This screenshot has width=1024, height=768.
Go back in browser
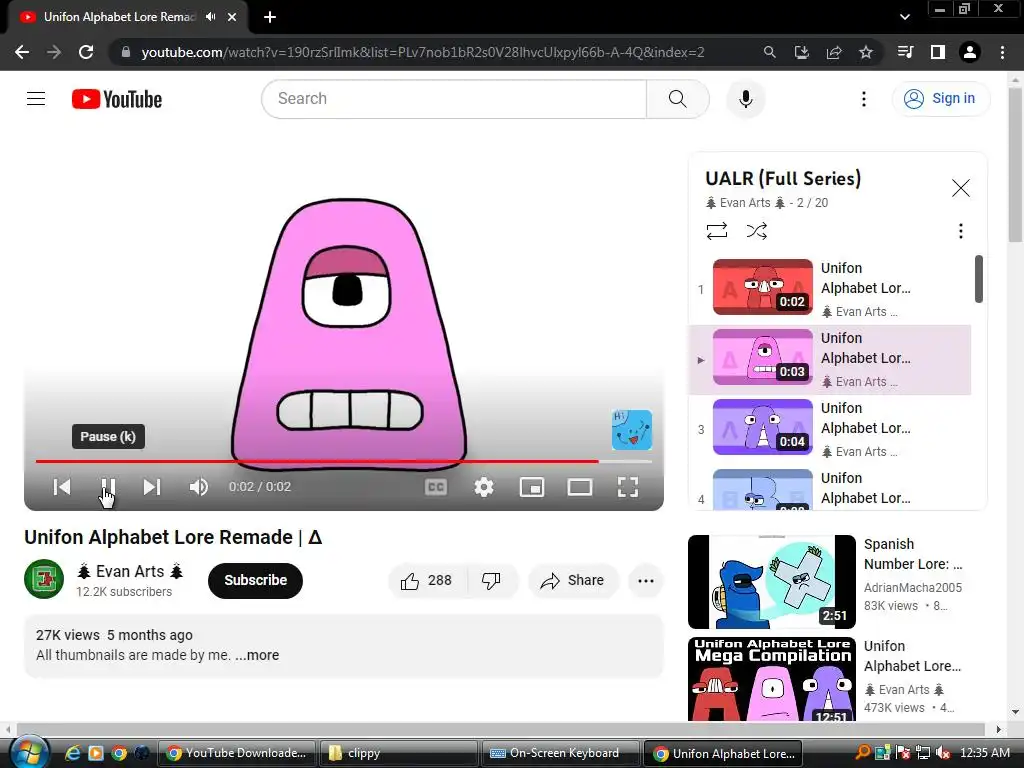point(22,52)
